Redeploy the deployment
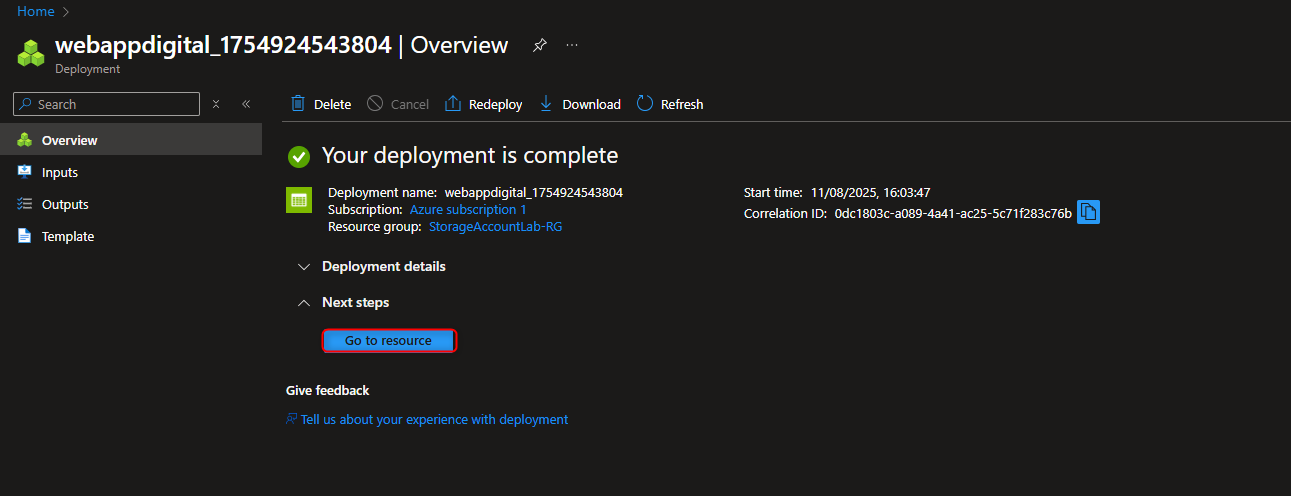This screenshot has height=496, width=1291. (x=483, y=104)
